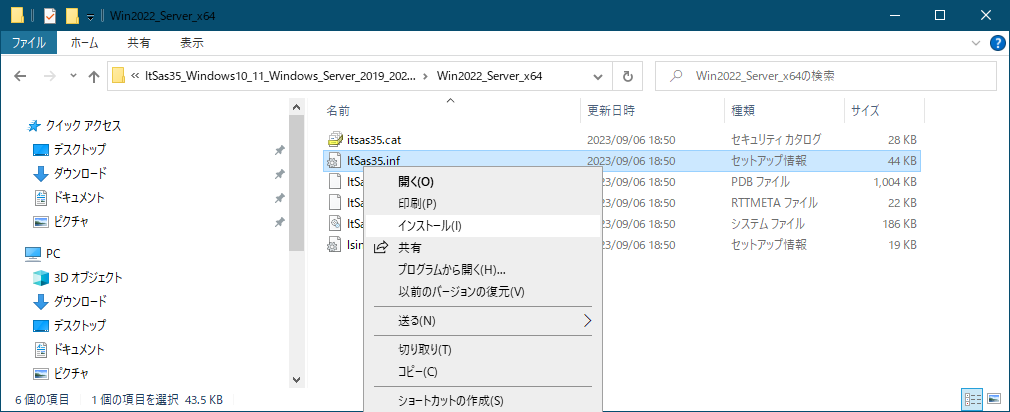Click the navigation pane scrollbar down arrow
Screen dimensions: 1010x412
click(x=296, y=380)
